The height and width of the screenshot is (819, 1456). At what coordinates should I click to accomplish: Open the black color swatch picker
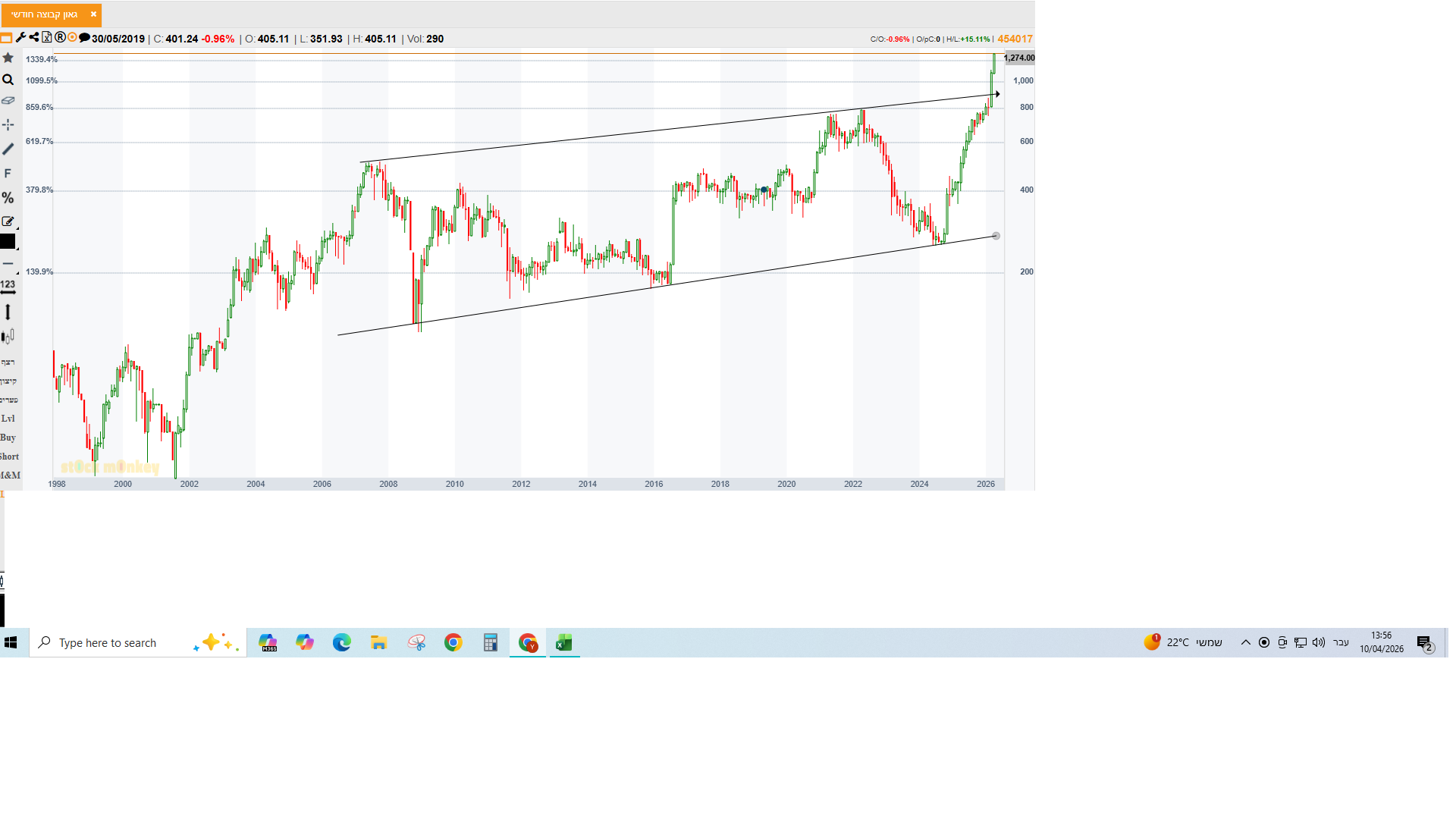click(x=8, y=242)
